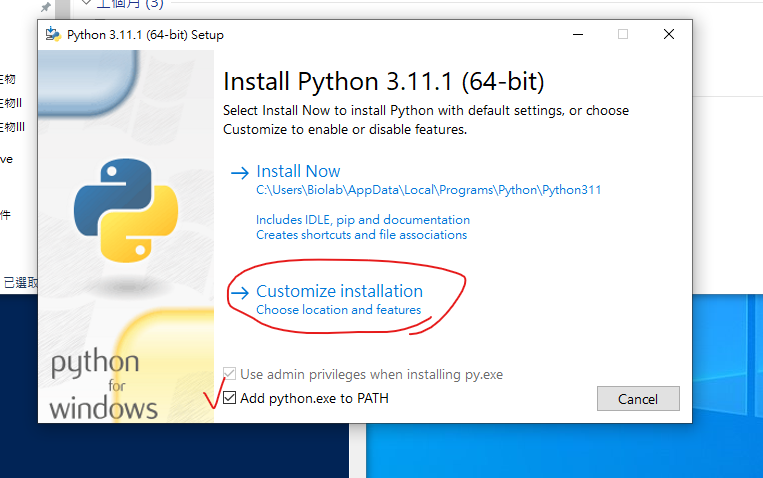The image size is (763, 478).
Task: Collapse the 上個月 (3) group in Explorer
Action: click(x=86, y=3)
